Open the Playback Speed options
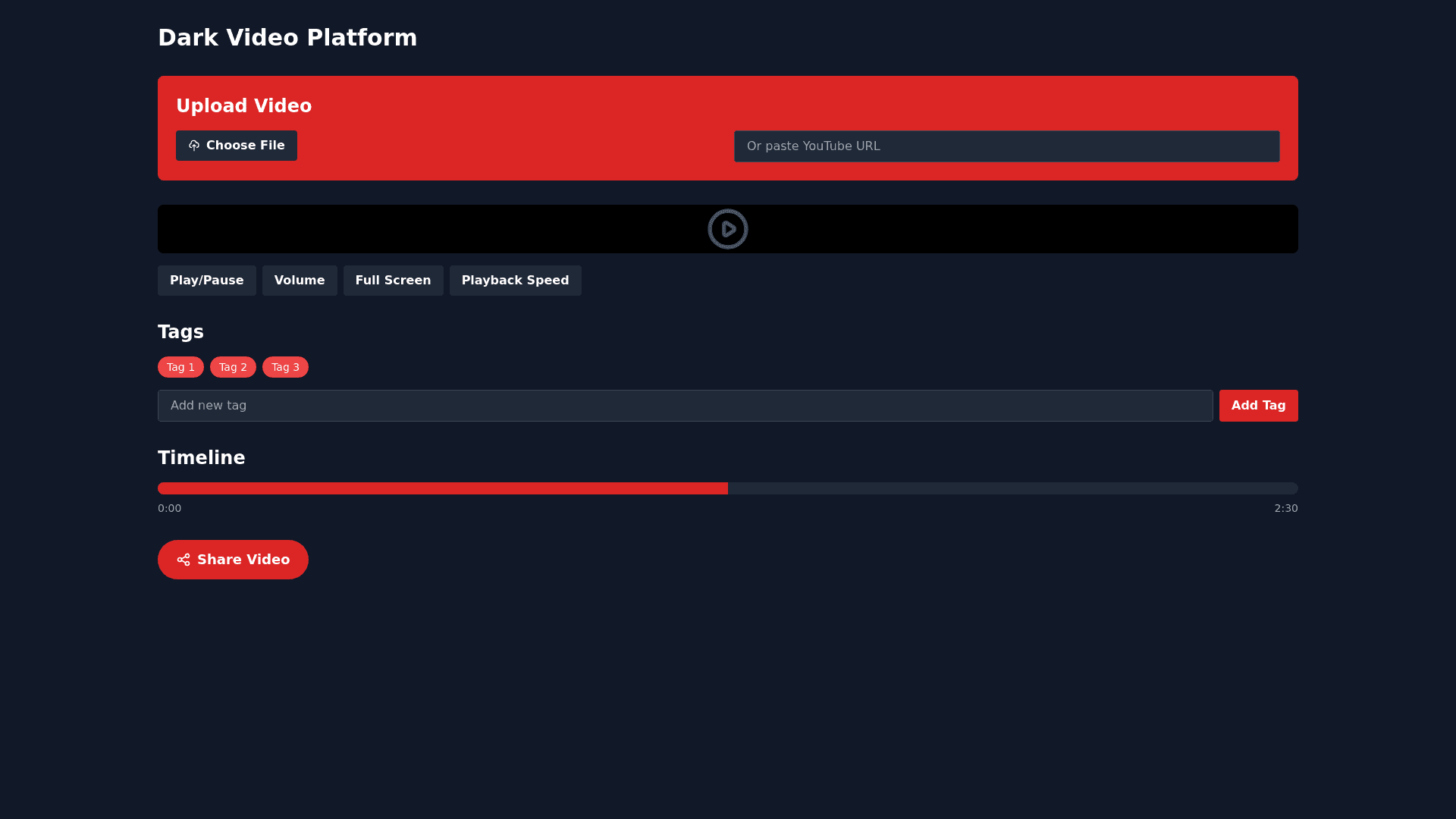Image resolution: width=1456 pixels, height=819 pixels. pyautogui.click(x=515, y=281)
